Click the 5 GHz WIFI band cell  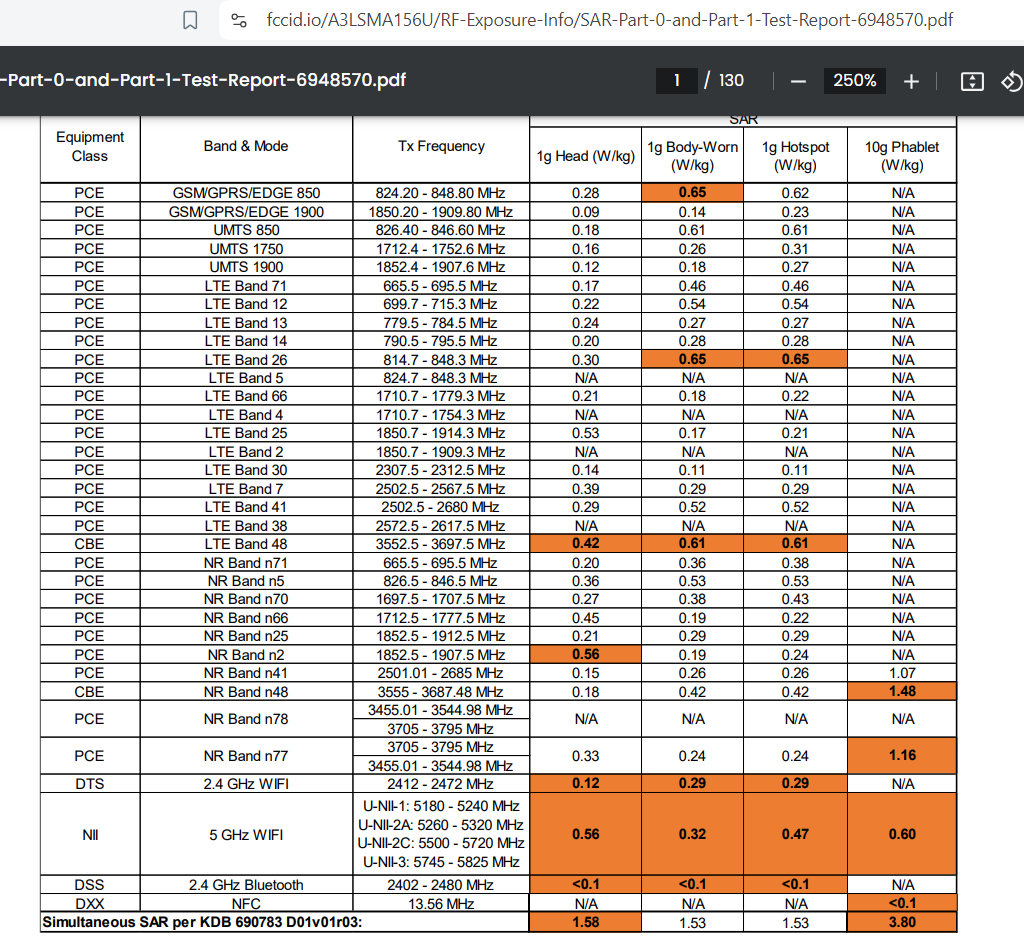(x=246, y=834)
